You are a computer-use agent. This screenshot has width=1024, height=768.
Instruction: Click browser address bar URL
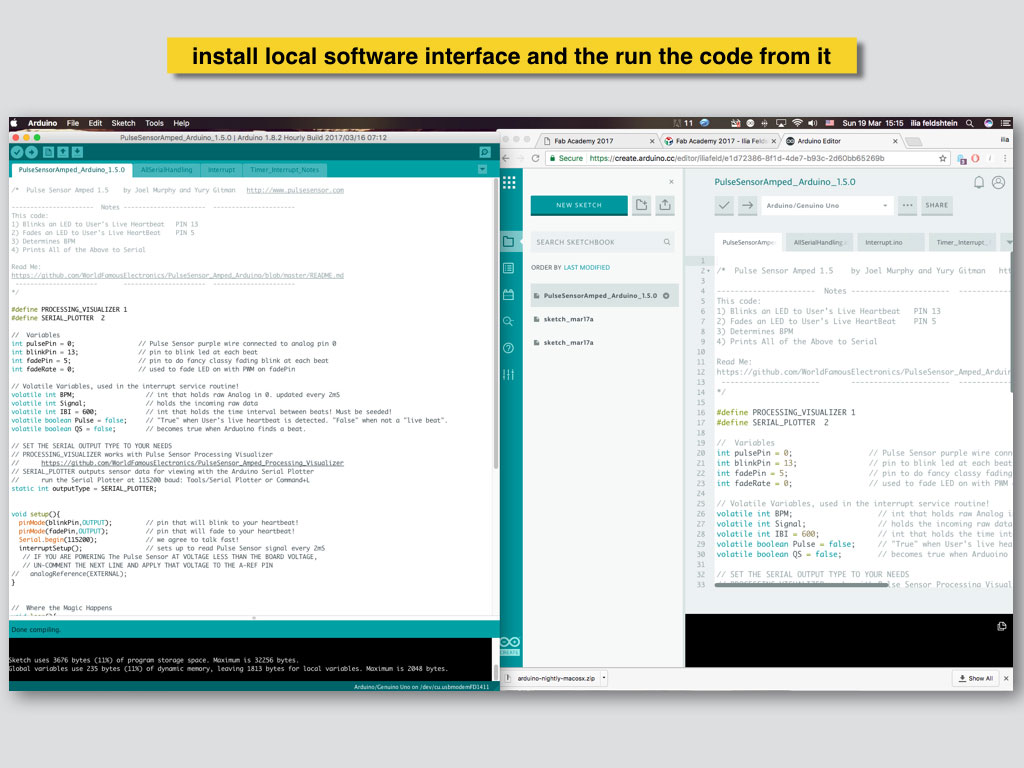[x=737, y=158]
